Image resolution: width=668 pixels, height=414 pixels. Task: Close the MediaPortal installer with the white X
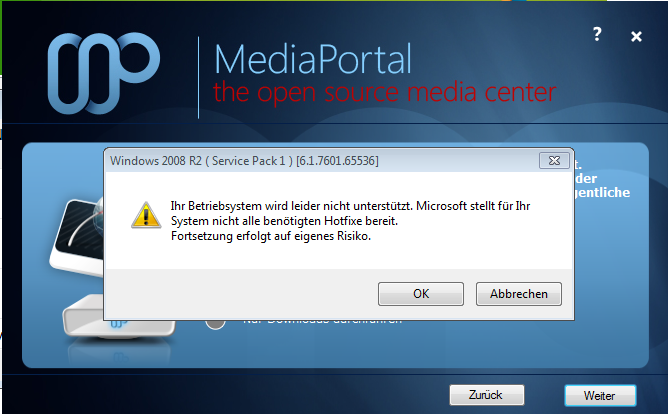636,37
